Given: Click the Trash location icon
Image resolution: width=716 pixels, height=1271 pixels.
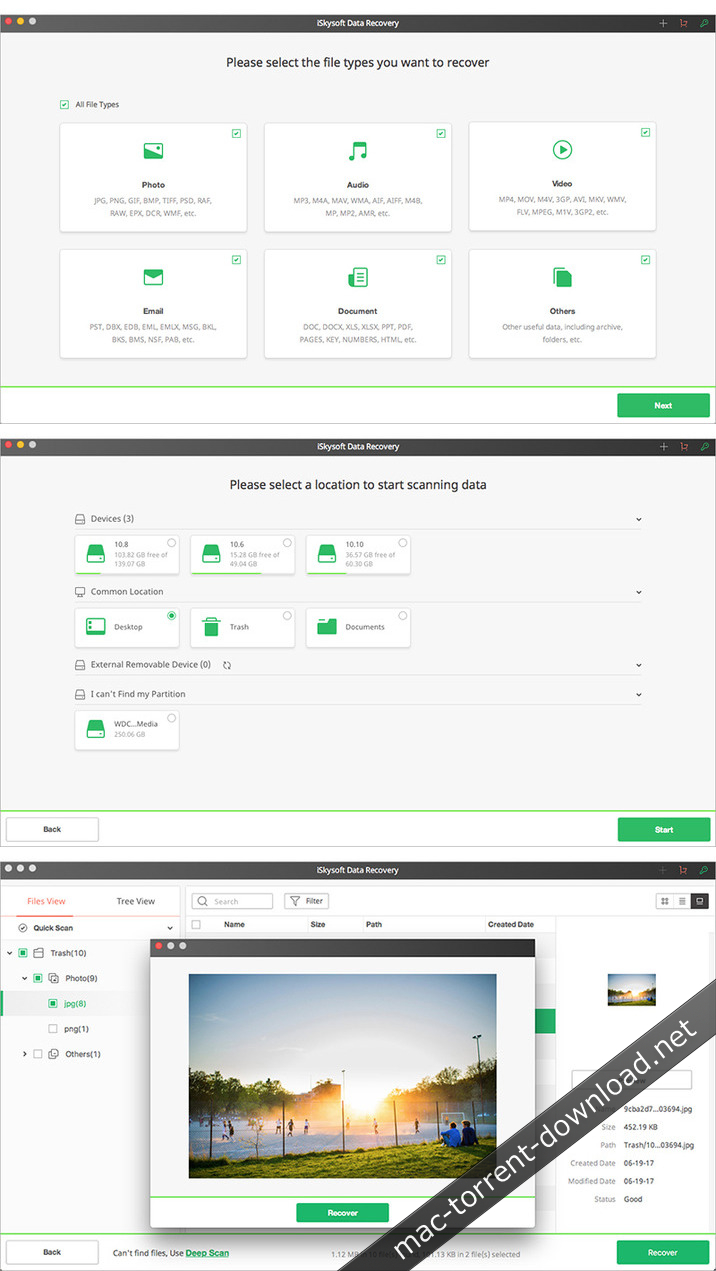Looking at the screenshot, I should [x=212, y=626].
